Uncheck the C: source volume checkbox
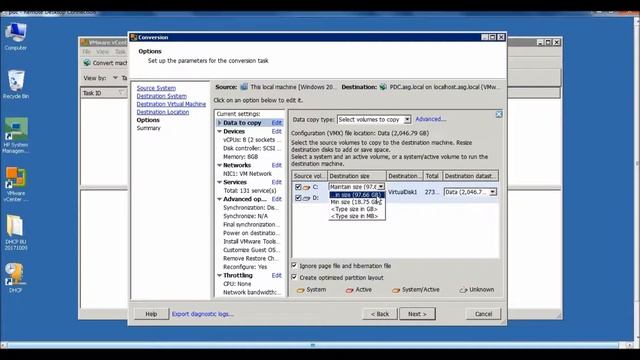Viewport: 640px width, 360px height. click(x=298, y=187)
